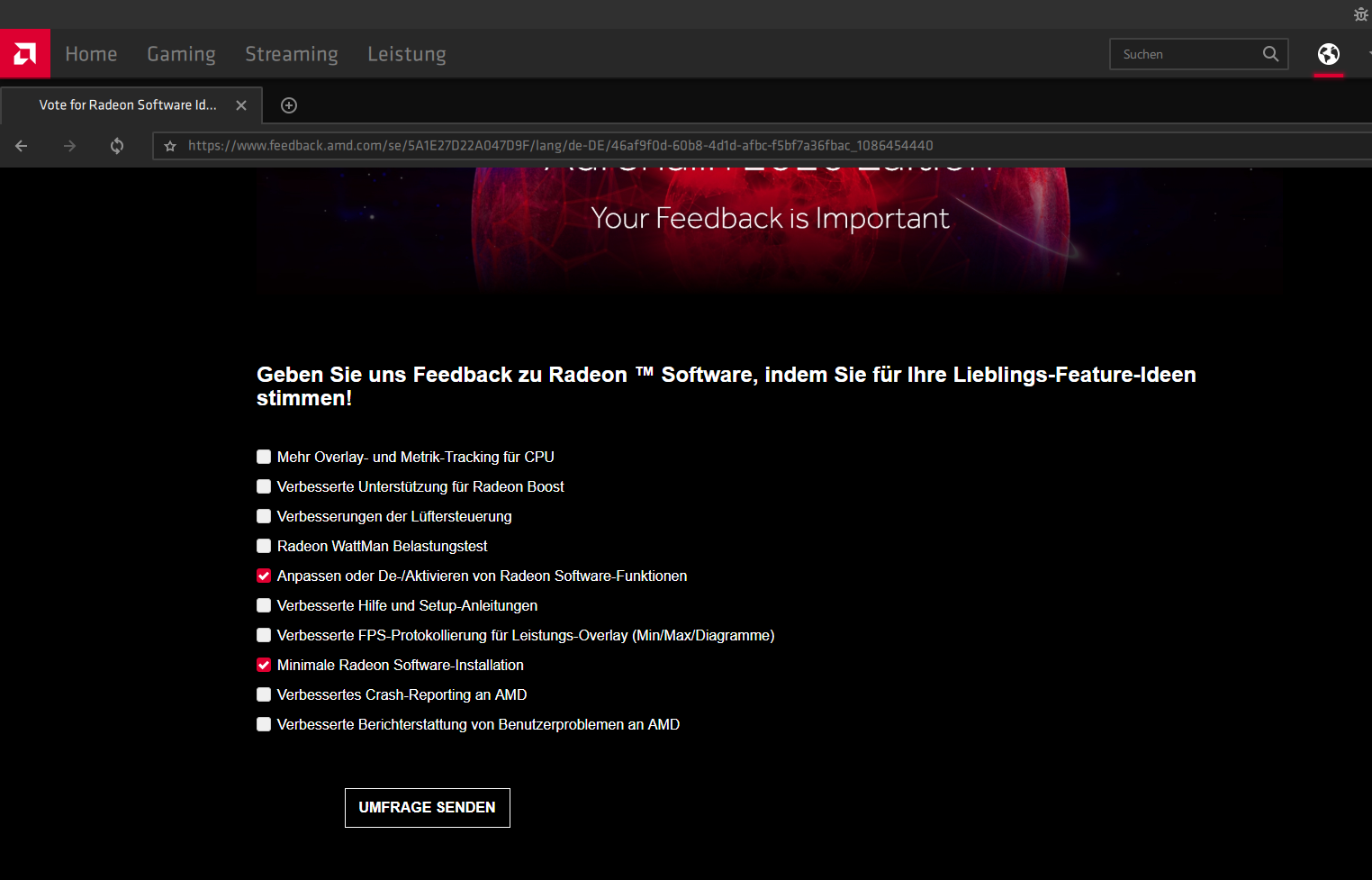Switch to the Streaming tab

click(292, 54)
